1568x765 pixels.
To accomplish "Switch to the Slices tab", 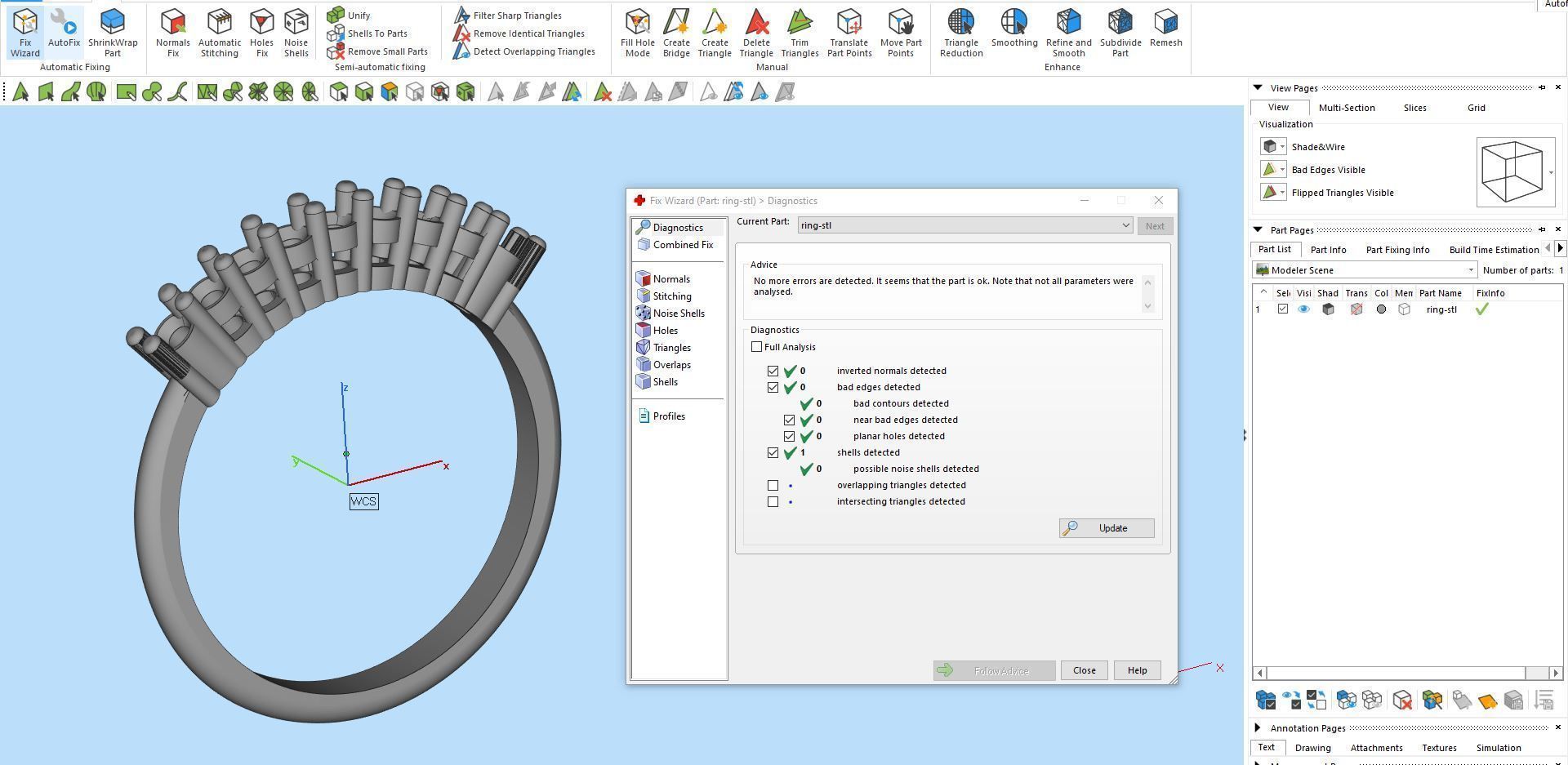I will coord(1414,108).
